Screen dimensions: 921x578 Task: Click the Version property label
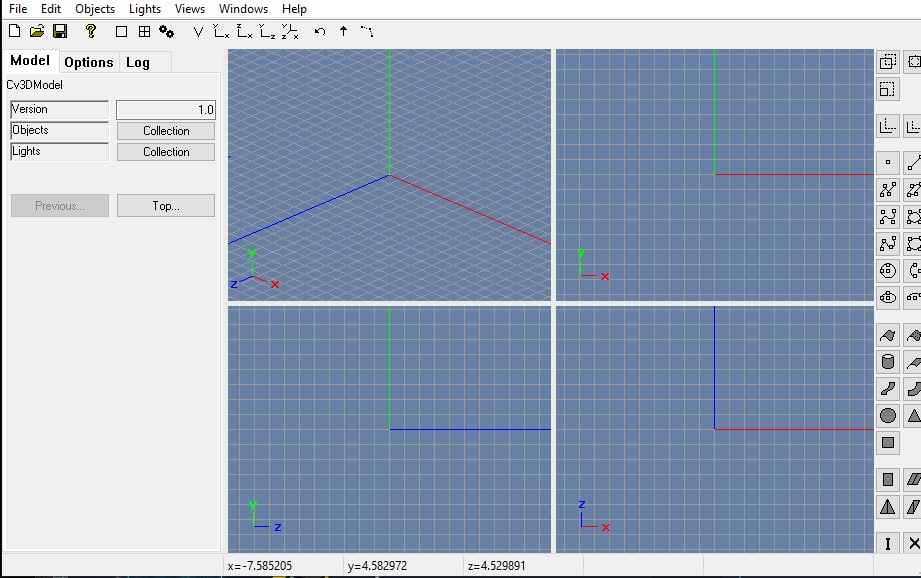[x=59, y=109]
